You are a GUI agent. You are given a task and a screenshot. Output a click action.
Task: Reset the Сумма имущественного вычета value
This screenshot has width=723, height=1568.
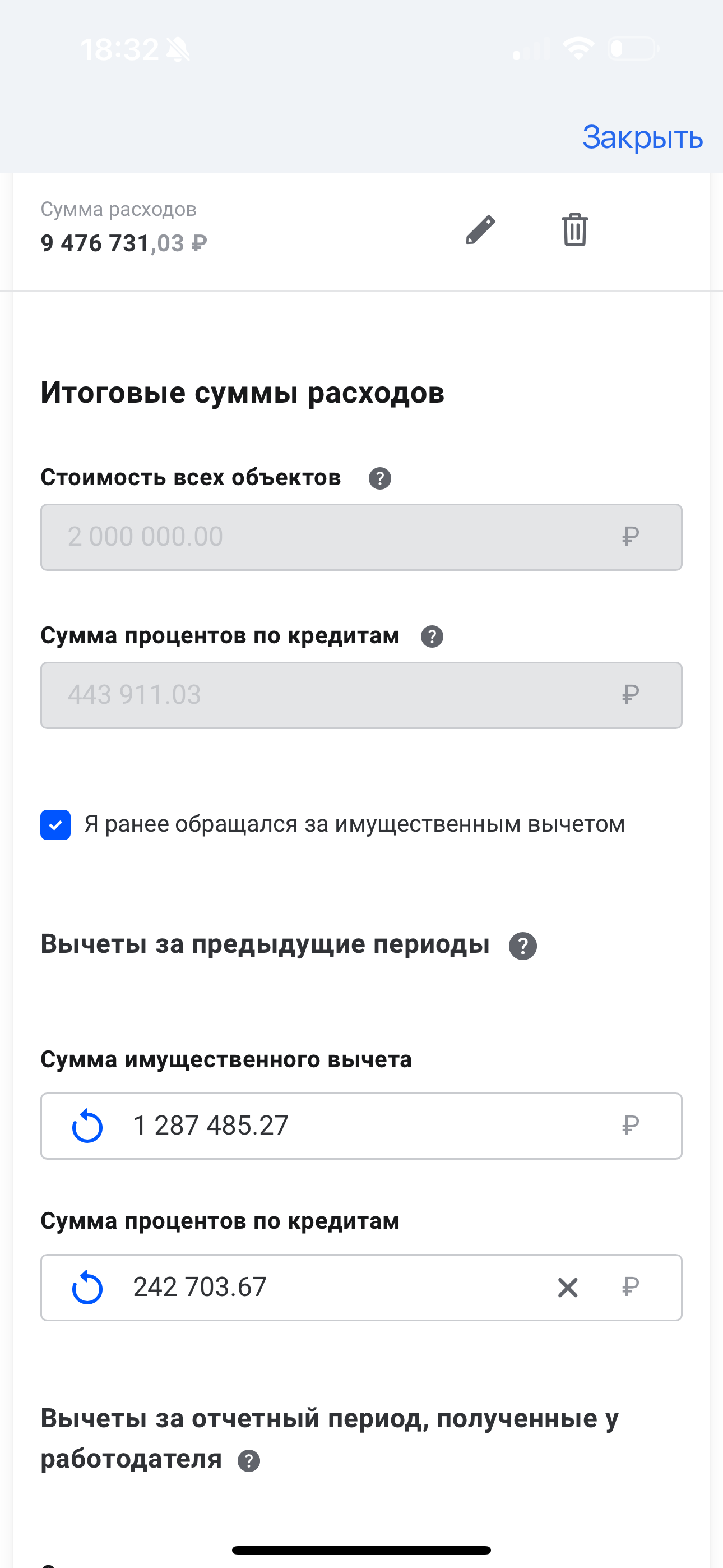(87, 1126)
